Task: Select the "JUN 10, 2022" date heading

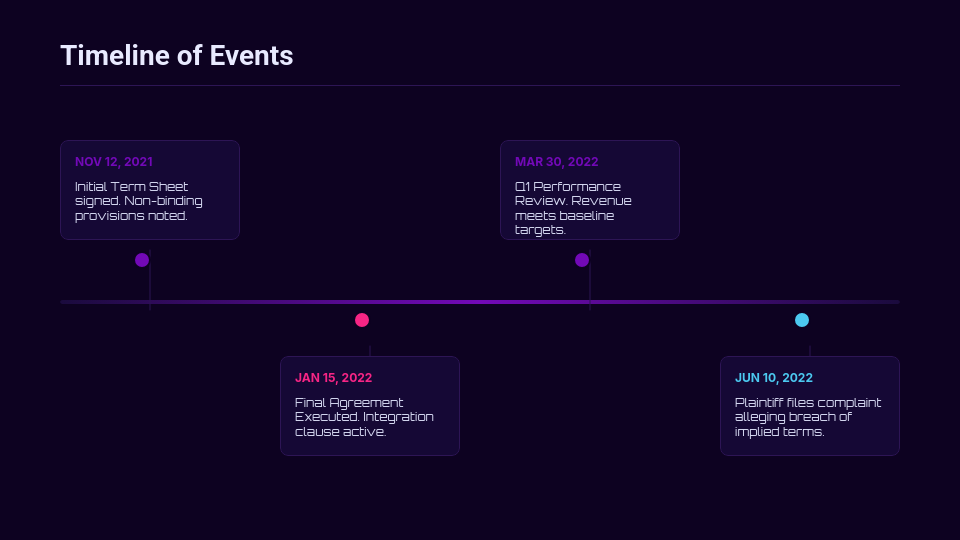Action: pos(774,378)
